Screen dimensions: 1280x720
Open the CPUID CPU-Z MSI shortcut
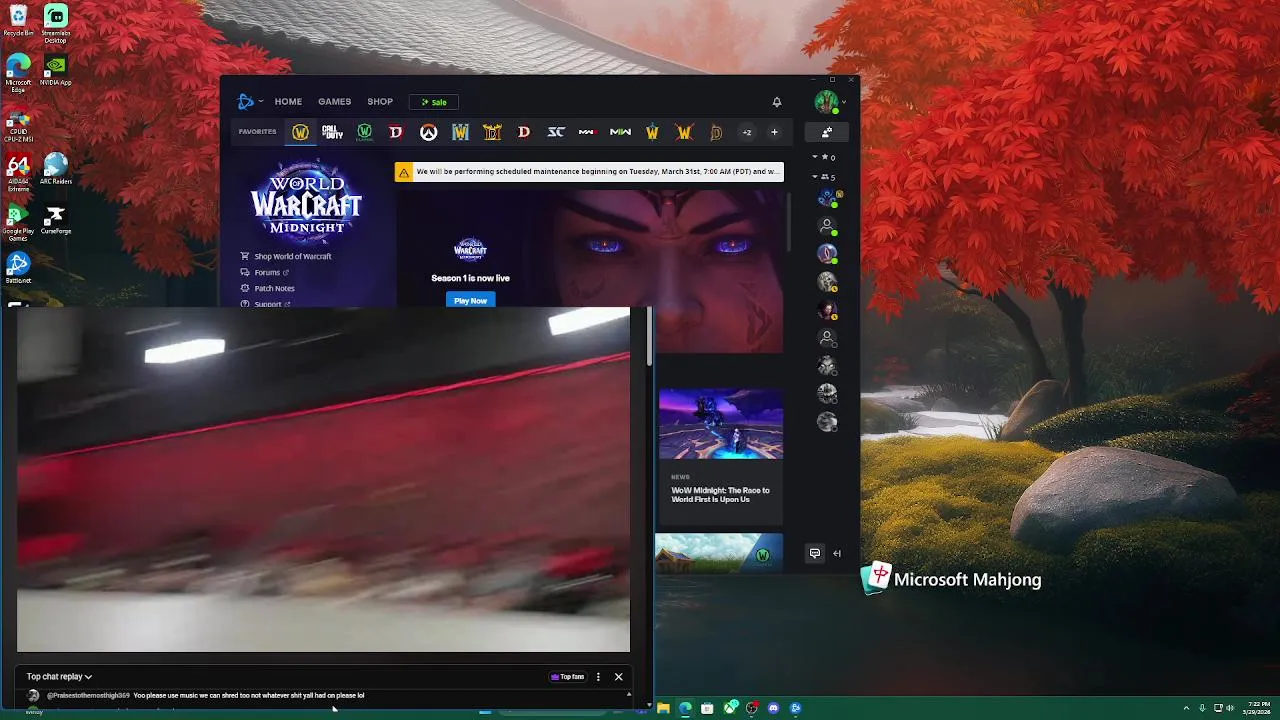click(x=18, y=123)
